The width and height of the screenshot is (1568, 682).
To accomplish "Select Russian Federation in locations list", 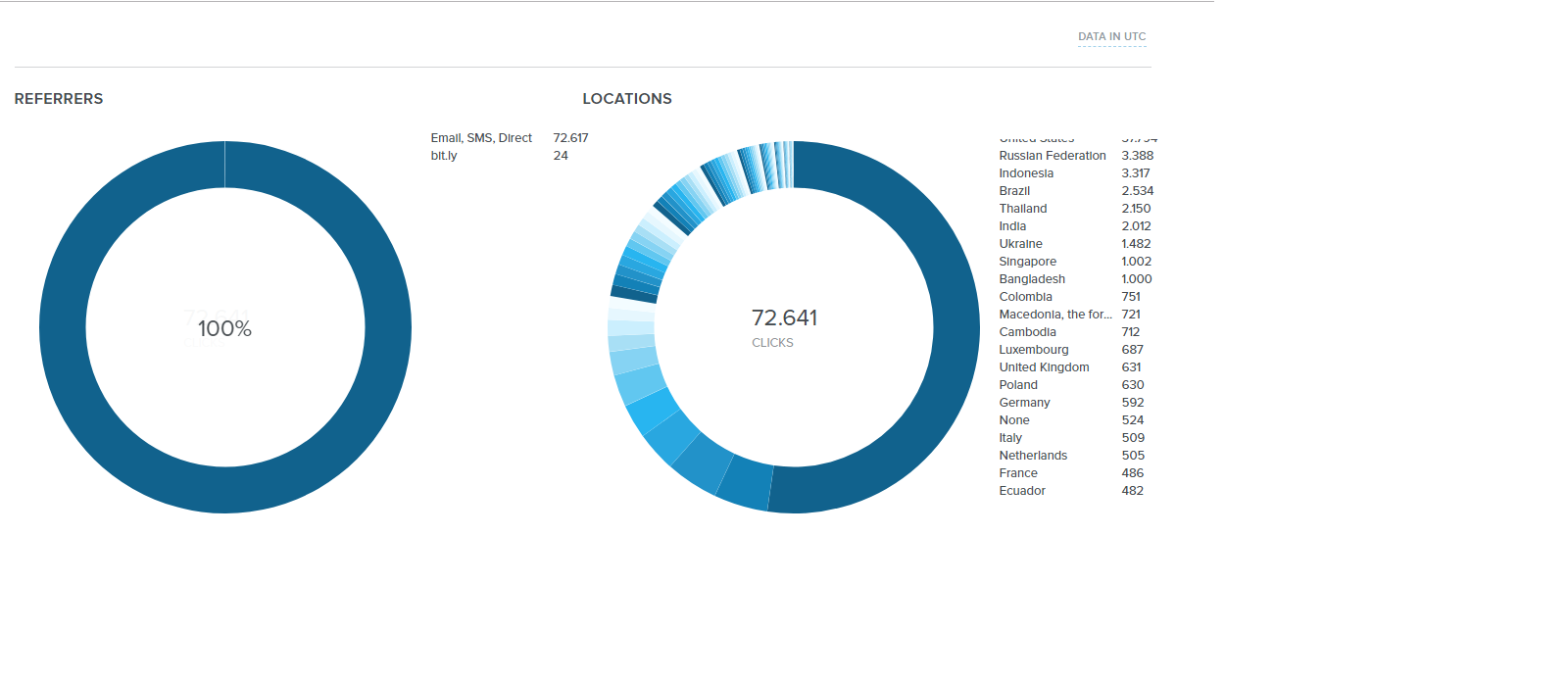I will pos(1052,156).
